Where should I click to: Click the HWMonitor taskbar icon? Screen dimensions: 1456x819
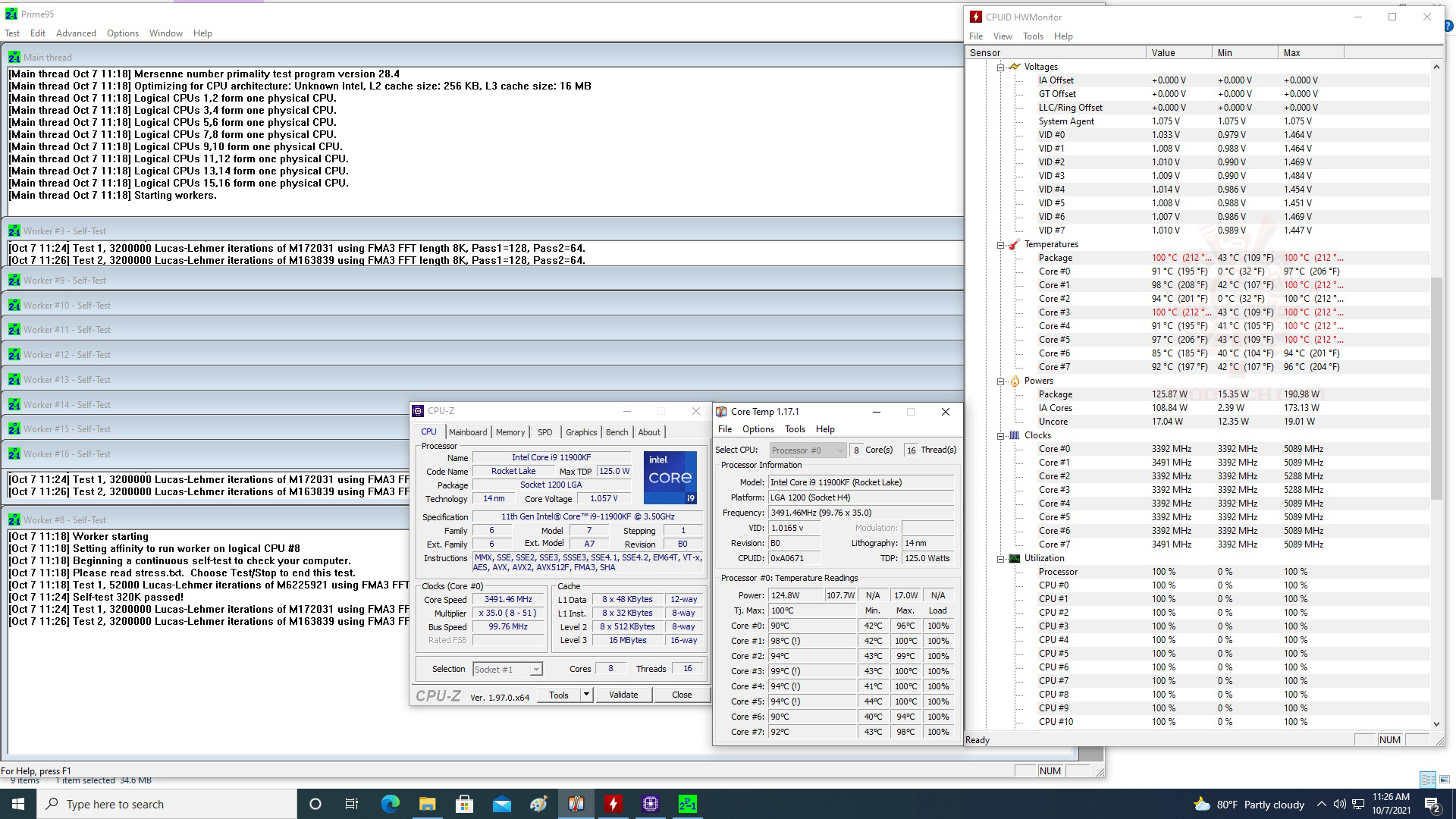tap(613, 804)
